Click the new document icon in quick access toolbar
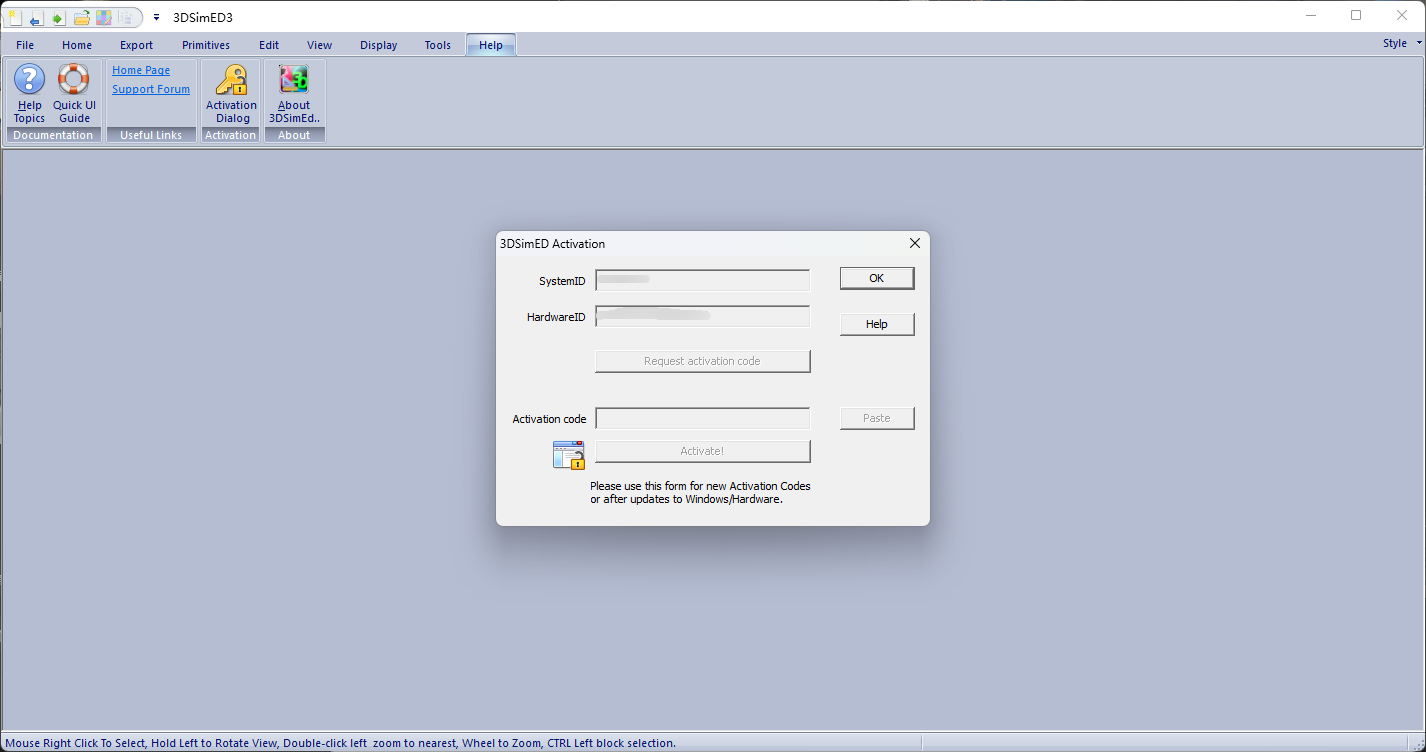This screenshot has height=752, width=1426. [x=14, y=17]
